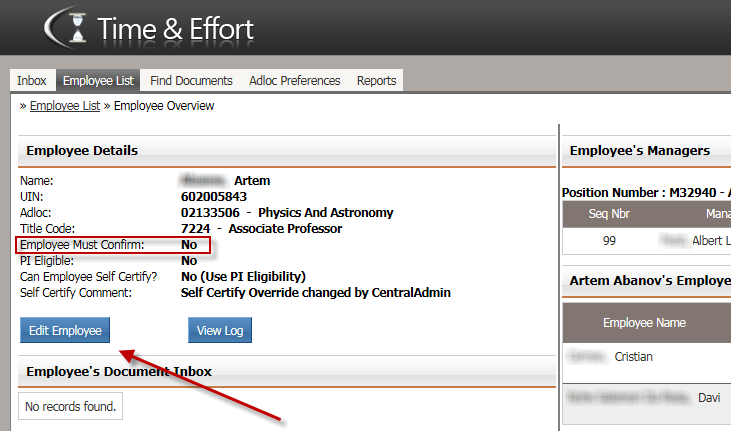Click the Employee Details section header

tap(82, 151)
